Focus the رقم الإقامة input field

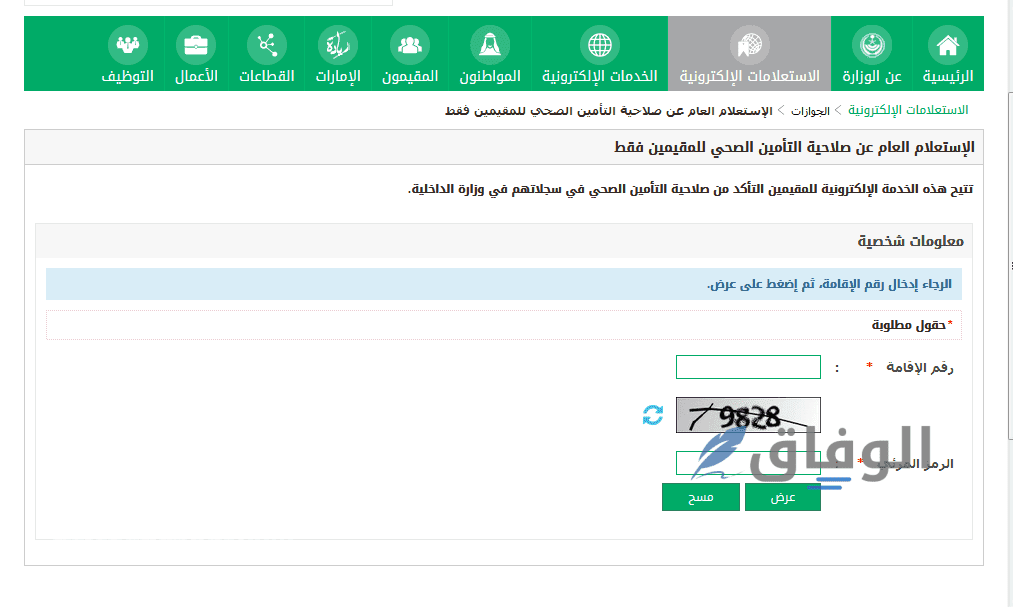click(748, 367)
